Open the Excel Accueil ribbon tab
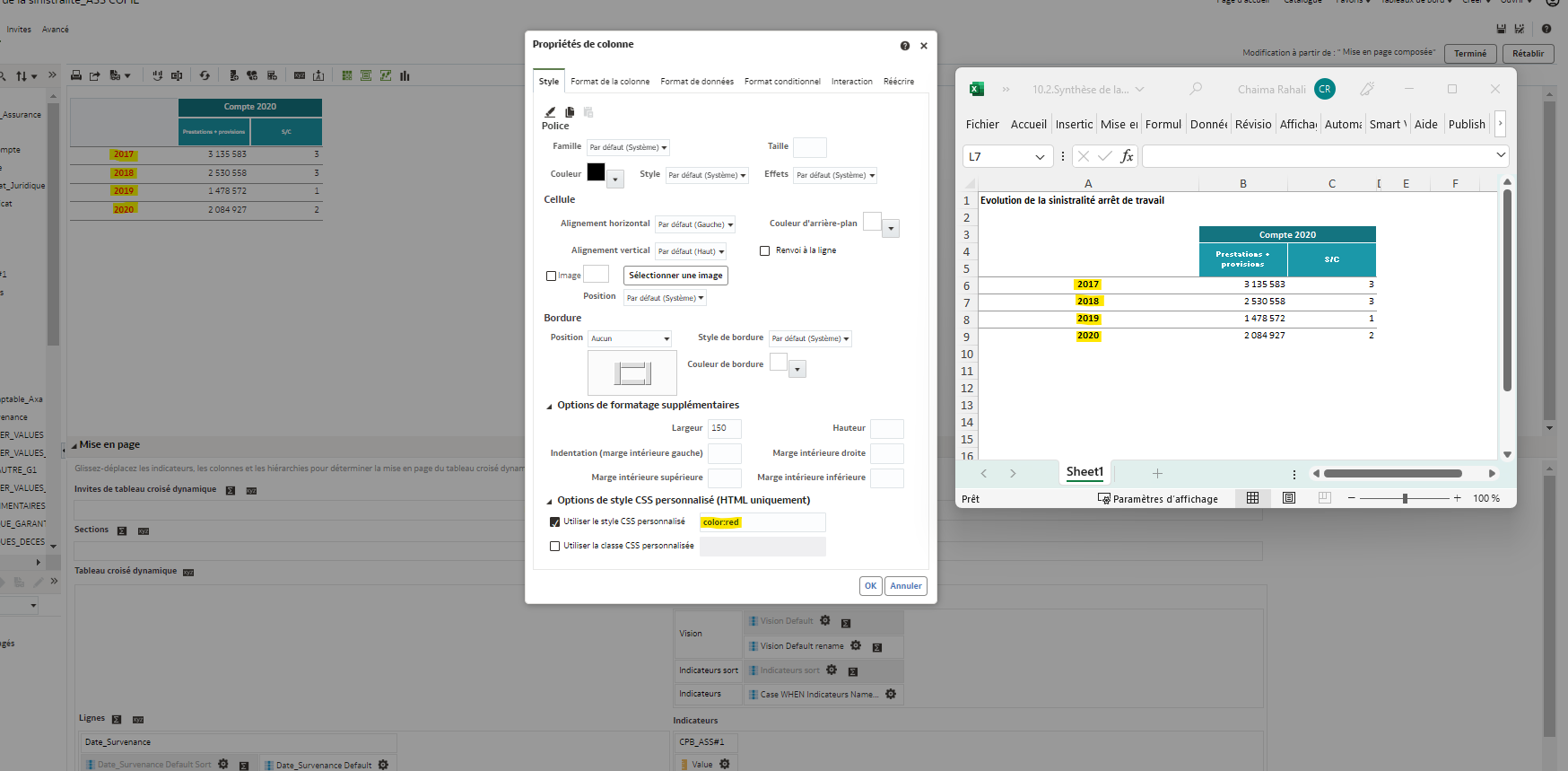Screen dimensions: 1568x771 tap(1028, 125)
